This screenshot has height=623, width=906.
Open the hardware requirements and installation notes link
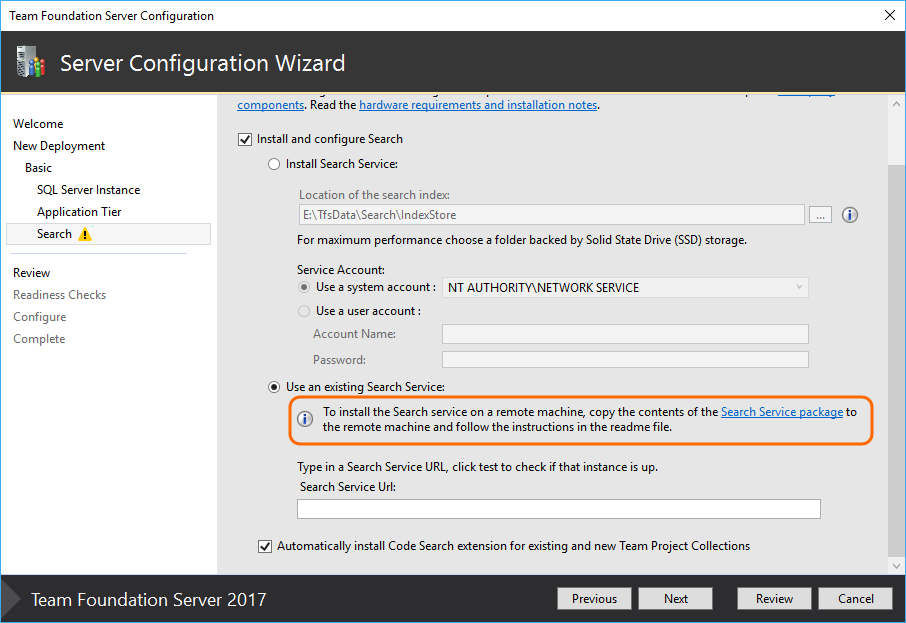[478, 105]
